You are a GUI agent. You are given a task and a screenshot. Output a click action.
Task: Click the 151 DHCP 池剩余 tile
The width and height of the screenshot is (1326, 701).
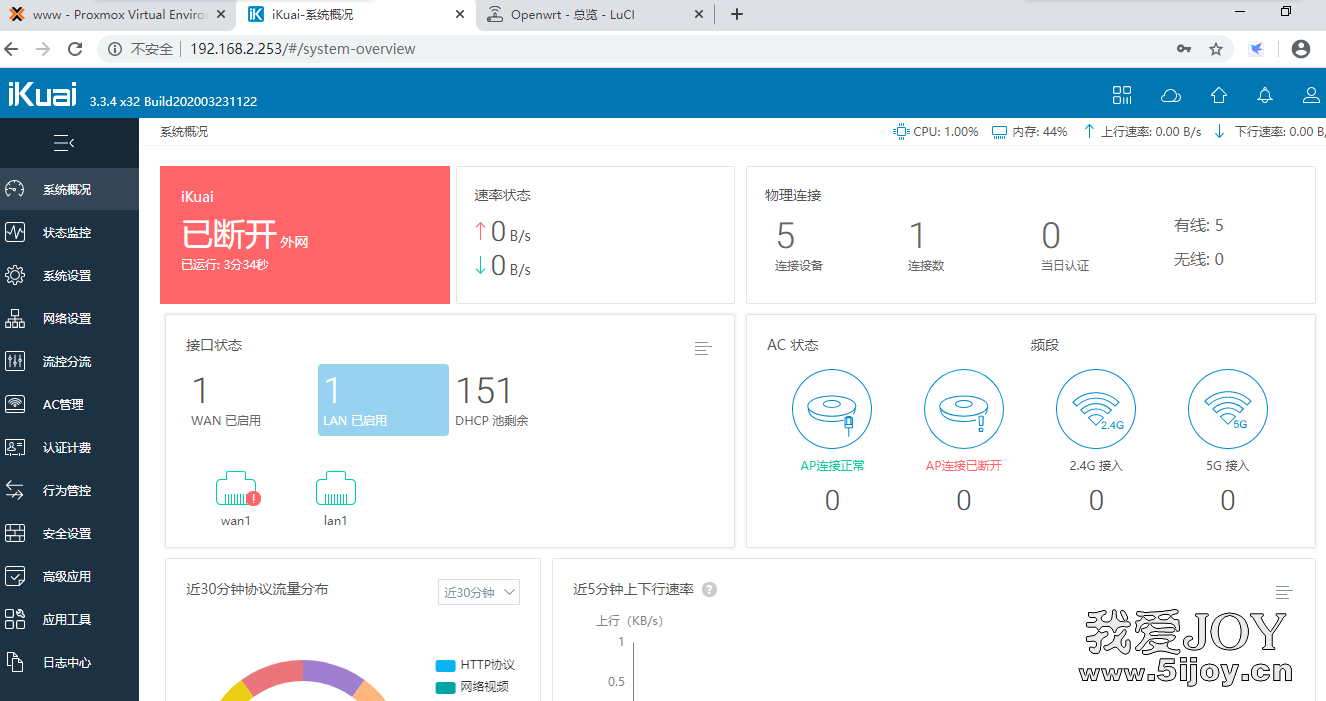click(x=492, y=400)
